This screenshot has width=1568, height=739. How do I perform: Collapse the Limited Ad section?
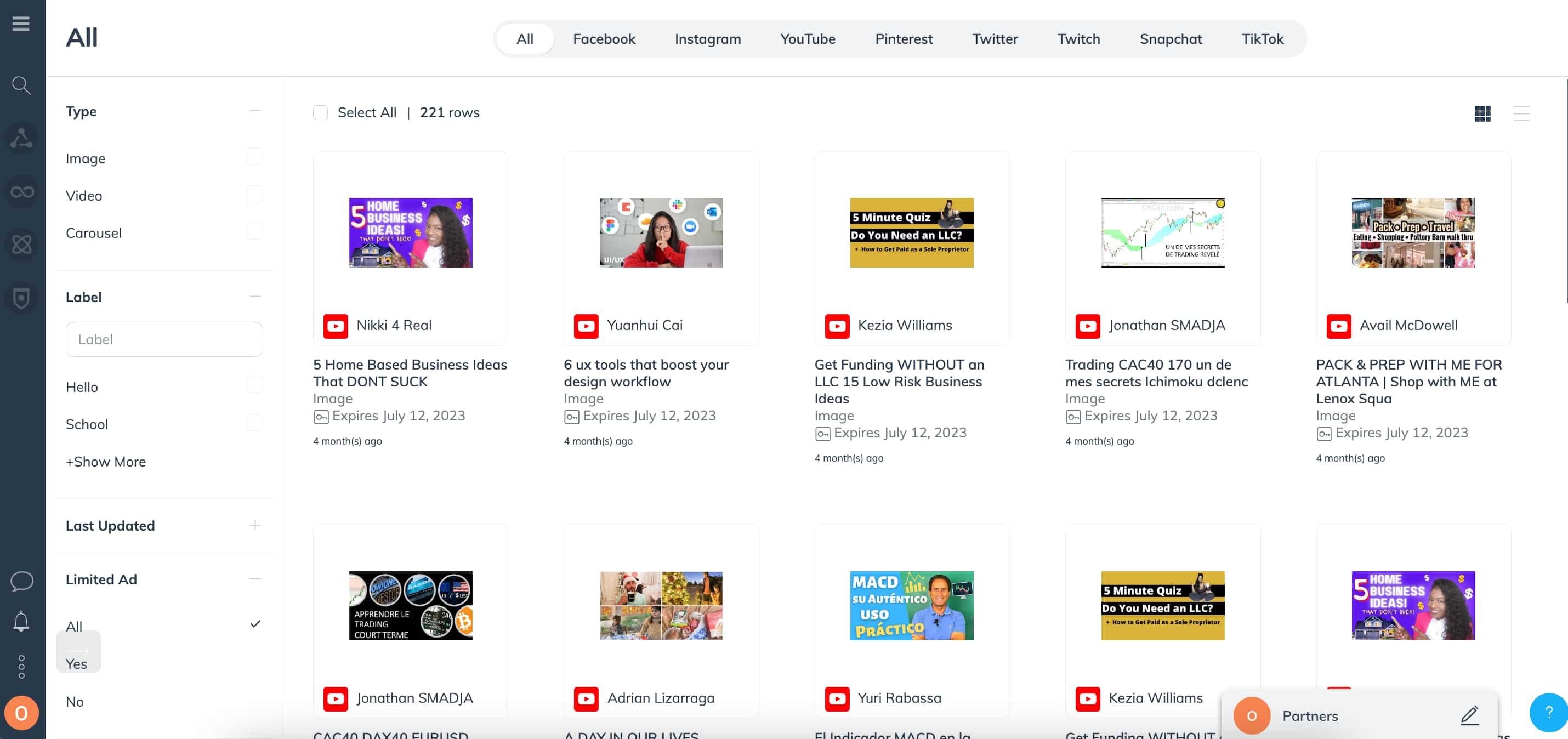point(255,578)
